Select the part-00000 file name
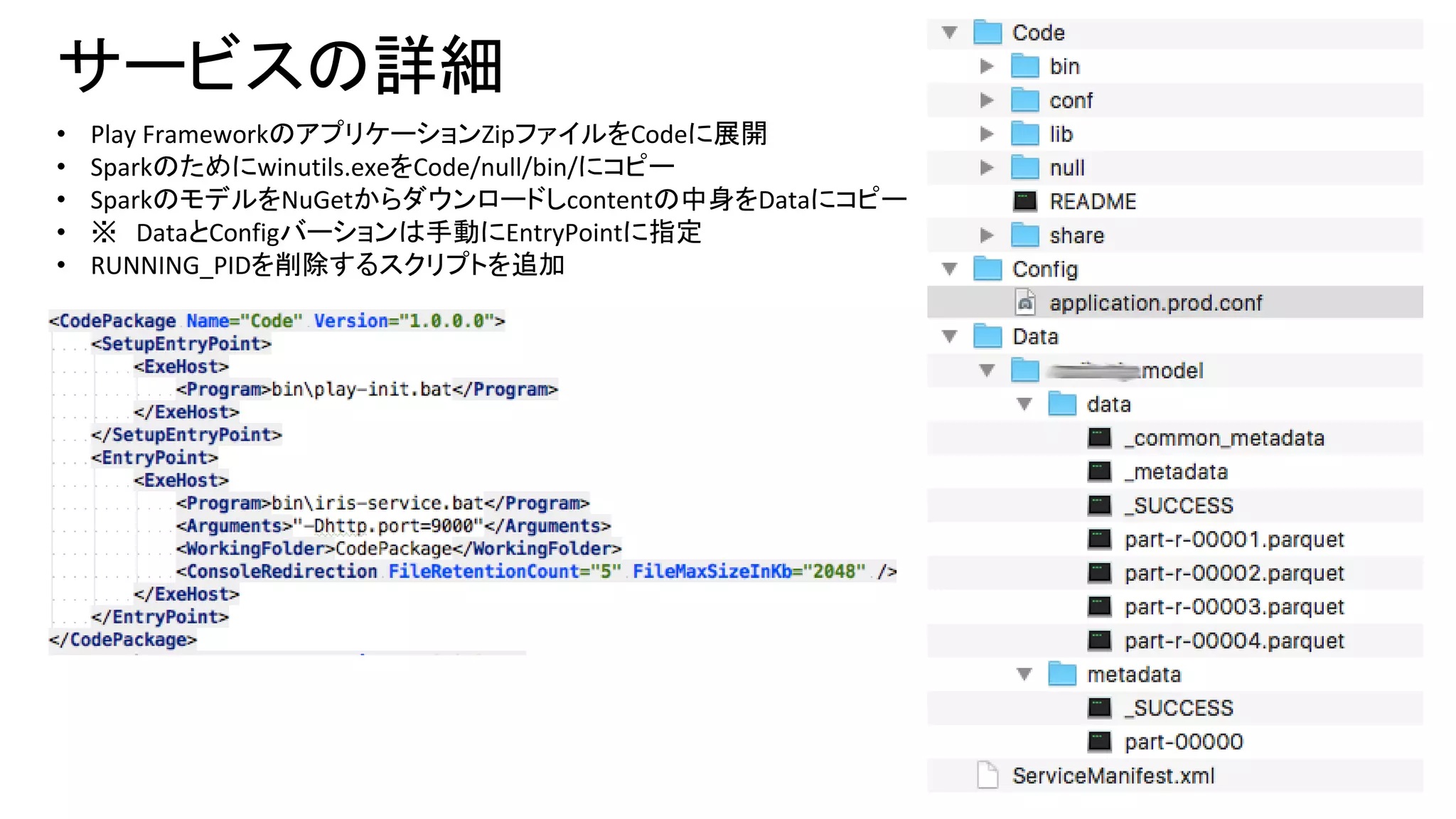This screenshot has height=819, width=1456. [x=1184, y=742]
